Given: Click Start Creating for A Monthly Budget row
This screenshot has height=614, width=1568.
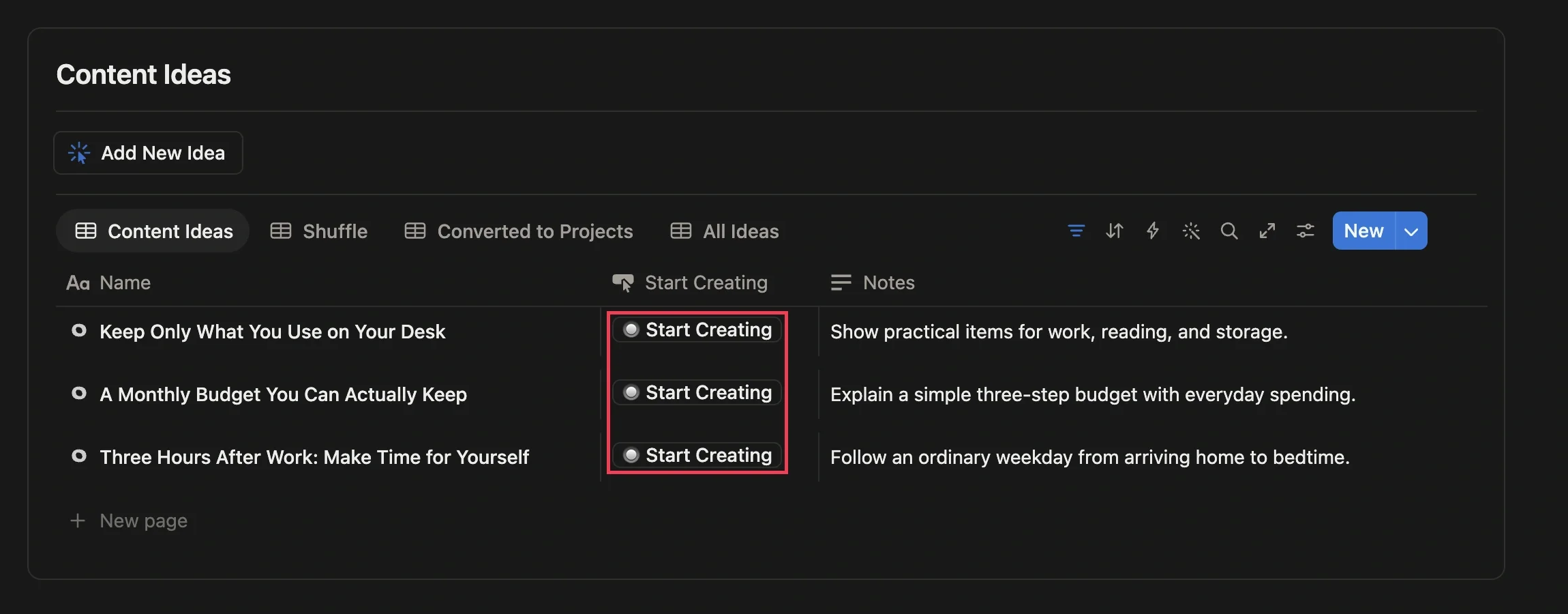Looking at the screenshot, I should tap(697, 393).
